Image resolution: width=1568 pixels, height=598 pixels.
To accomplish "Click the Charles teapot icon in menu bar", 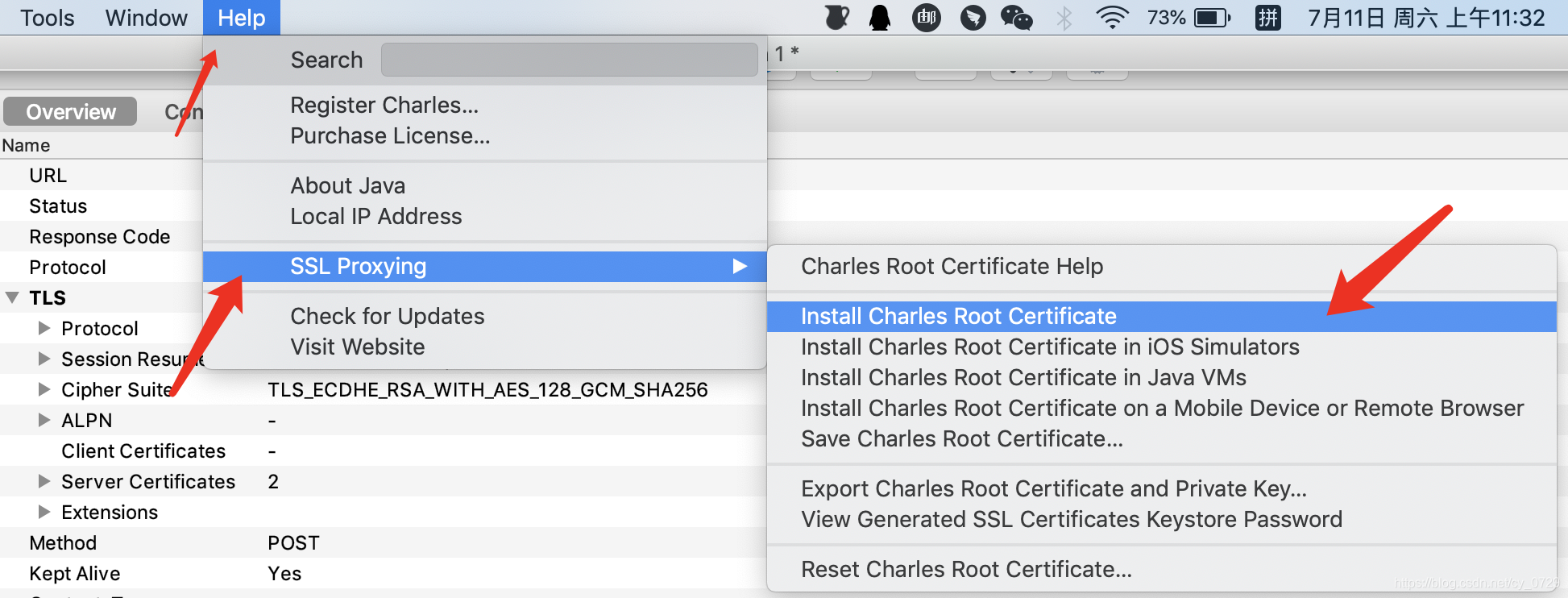I will 837,18.
